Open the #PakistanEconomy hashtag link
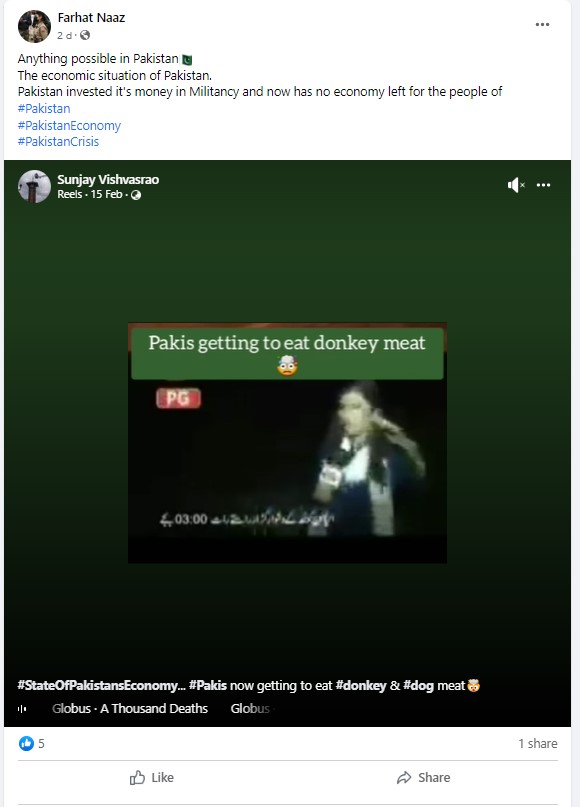The width and height of the screenshot is (580, 807). click(69, 126)
